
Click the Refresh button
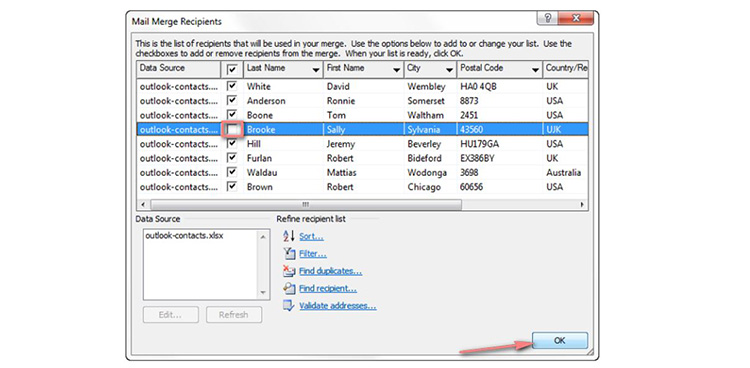(x=234, y=314)
